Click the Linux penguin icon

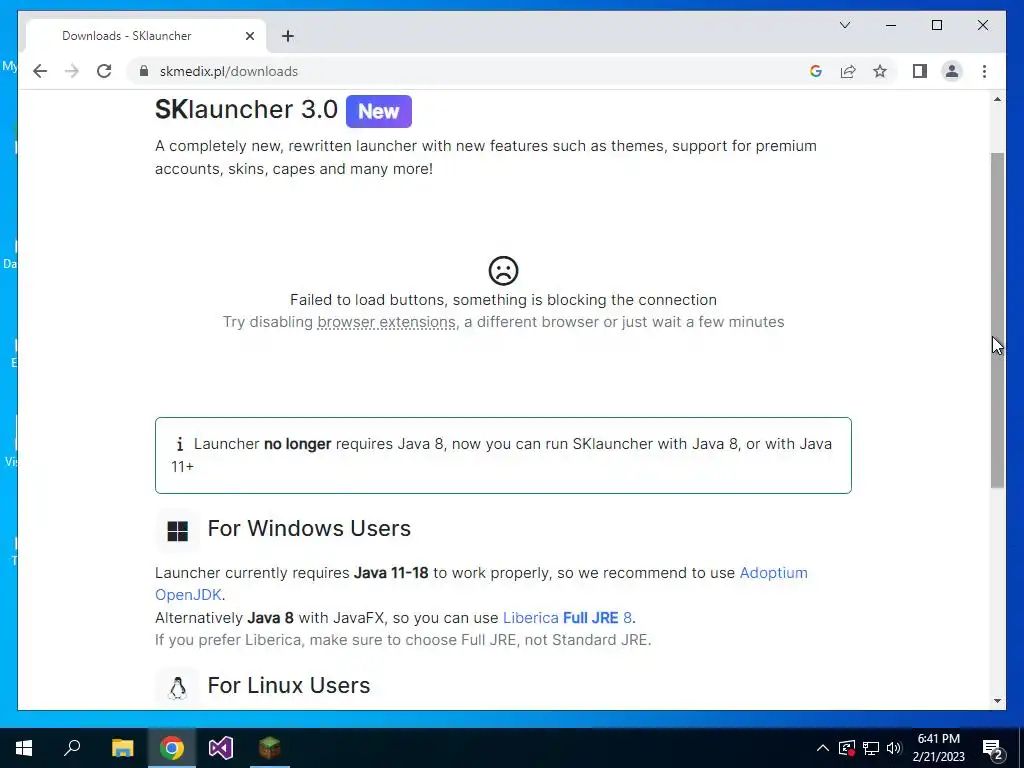(x=178, y=688)
